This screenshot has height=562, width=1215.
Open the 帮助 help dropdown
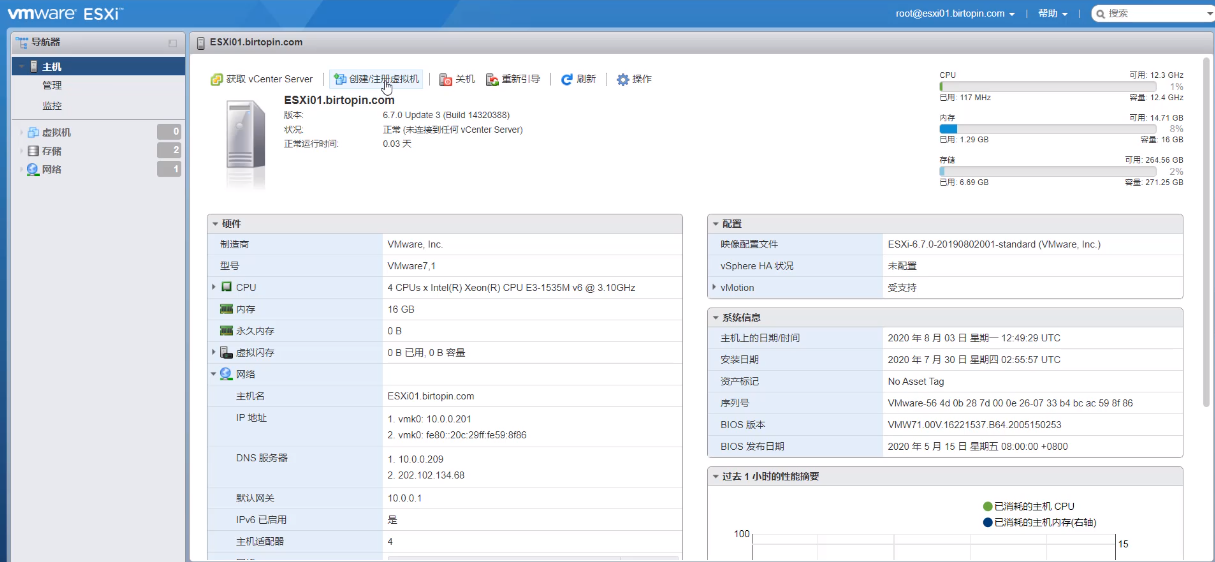[x=1052, y=14]
